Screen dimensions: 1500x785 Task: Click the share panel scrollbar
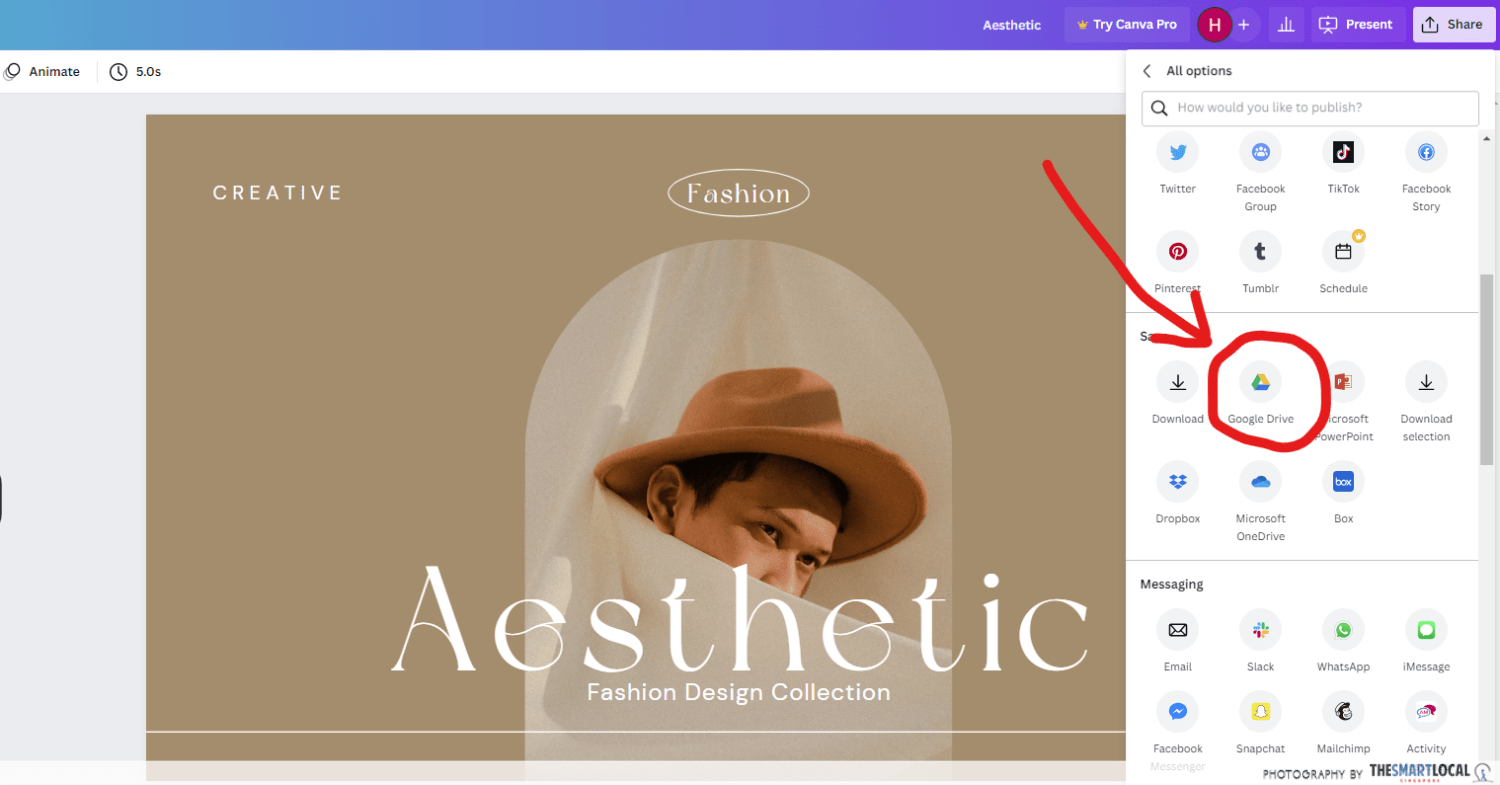(1487, 370)
